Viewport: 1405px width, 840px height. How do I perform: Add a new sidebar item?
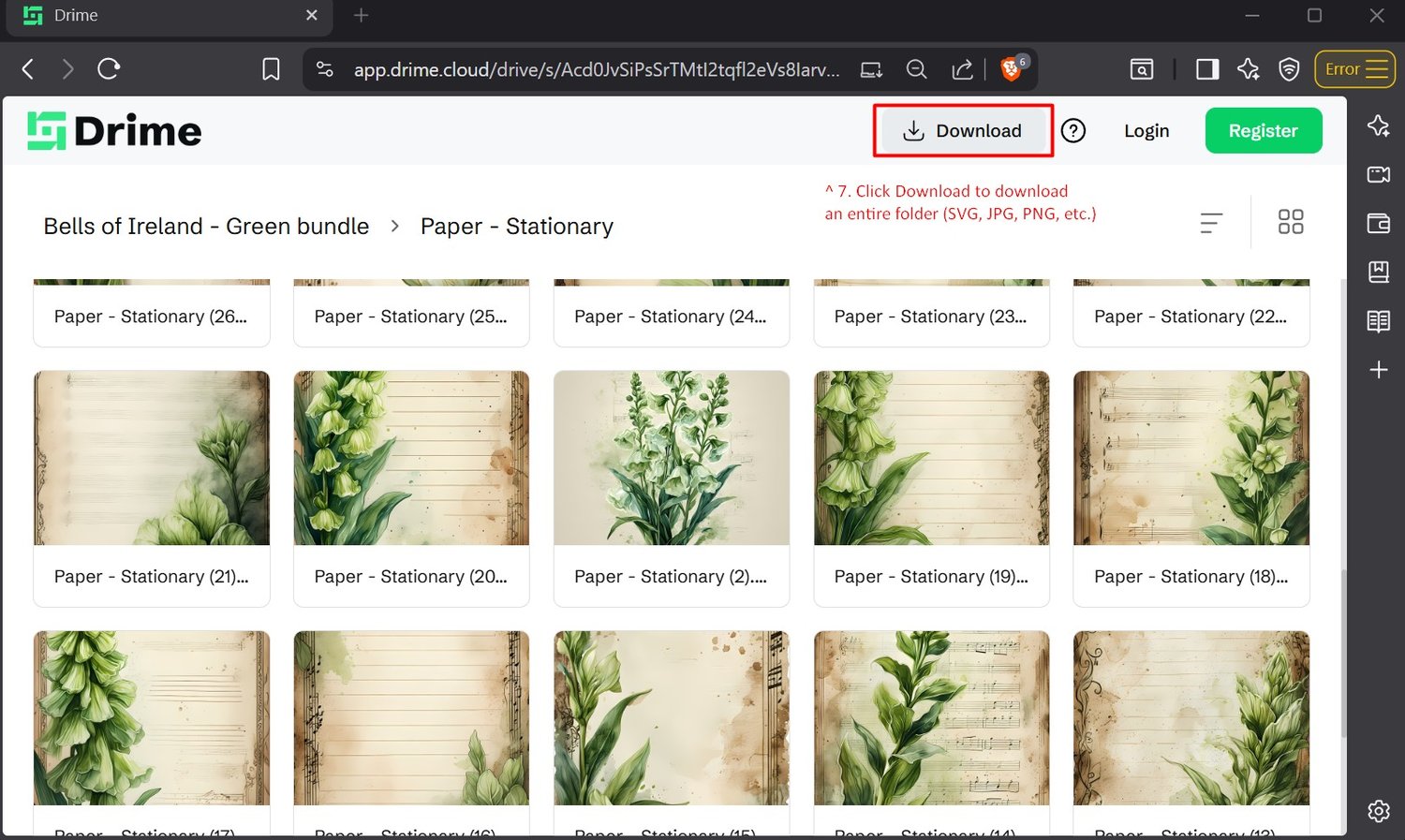click(x=1378, y=370)
